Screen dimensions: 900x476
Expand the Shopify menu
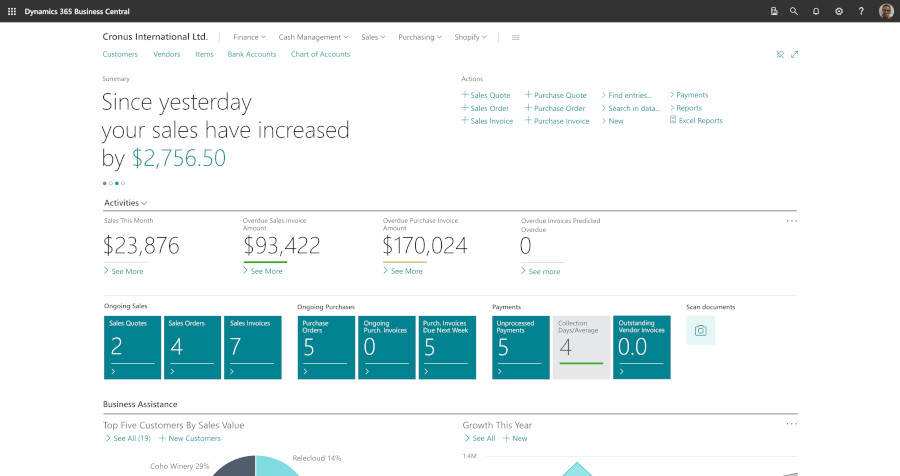coord(471,37)
